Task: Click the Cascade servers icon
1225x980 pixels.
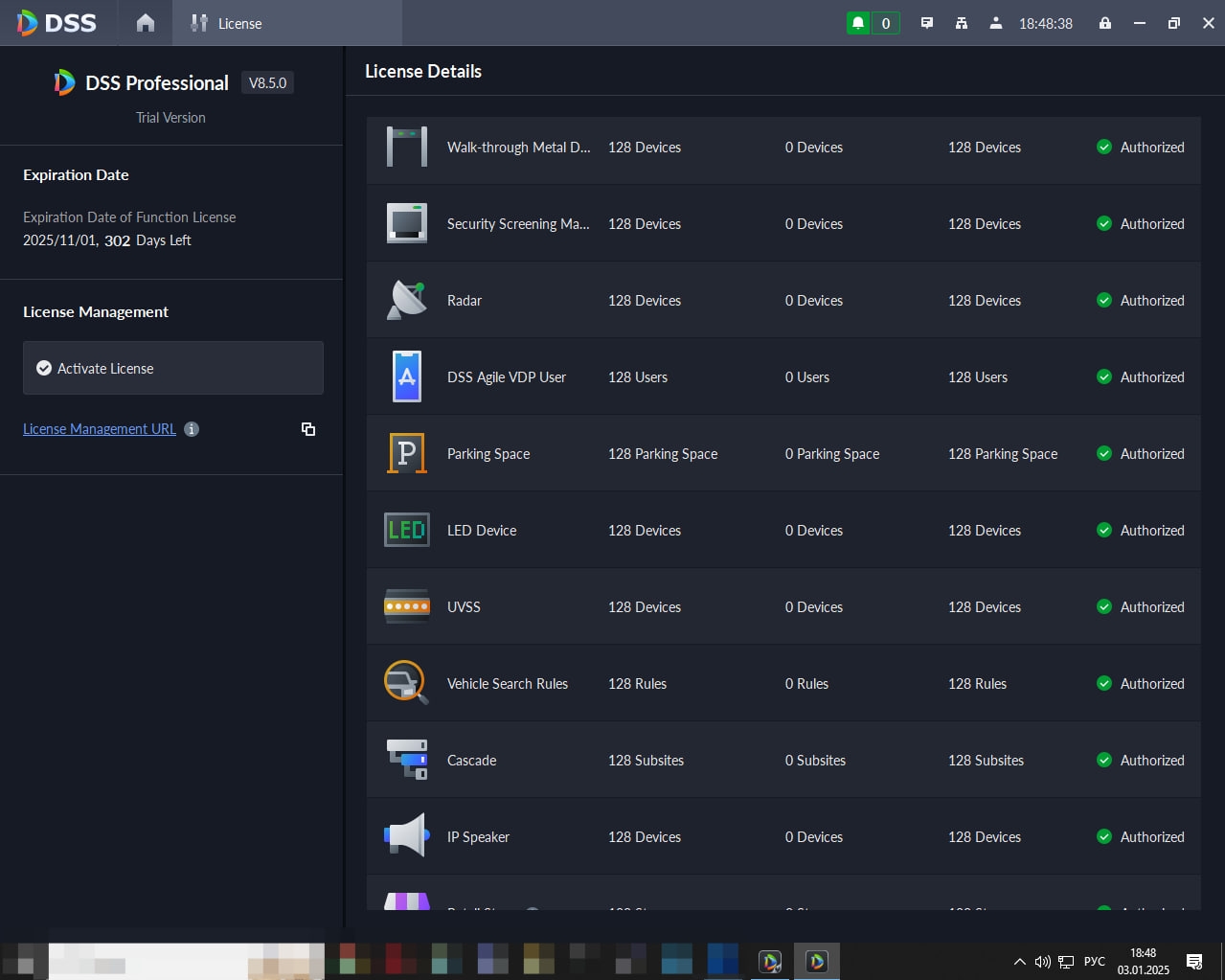Action: point(407,760)
